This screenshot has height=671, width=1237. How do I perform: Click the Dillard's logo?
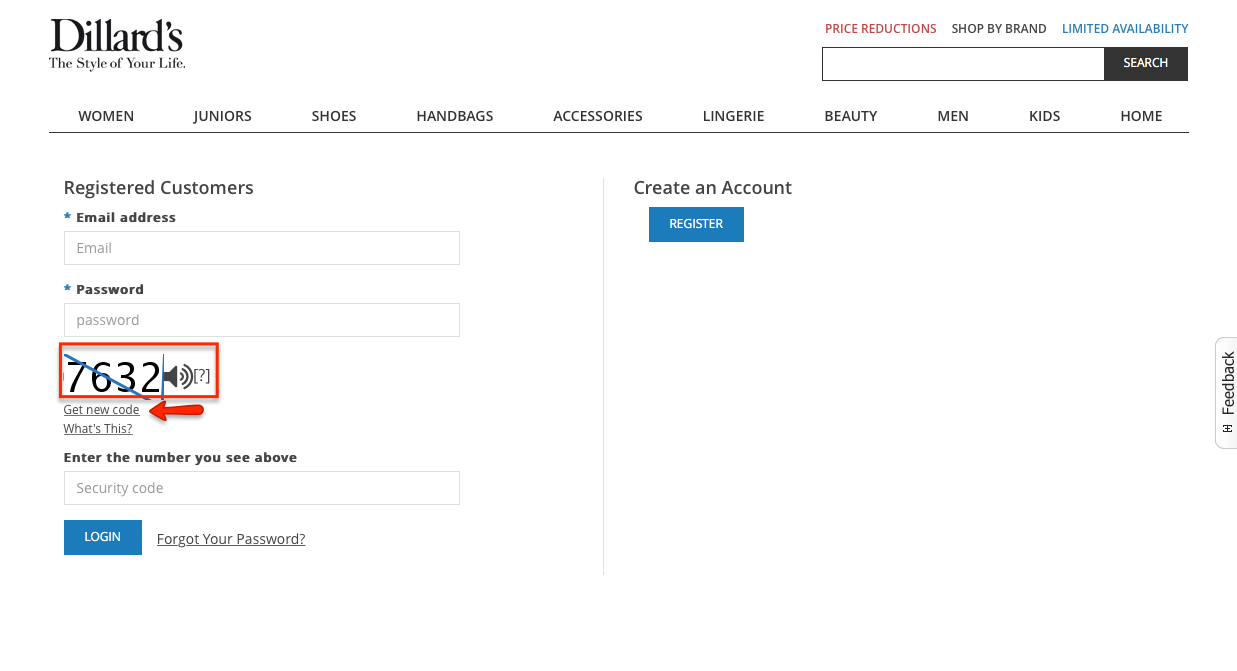pyautogui.click(x=116, y=42)
